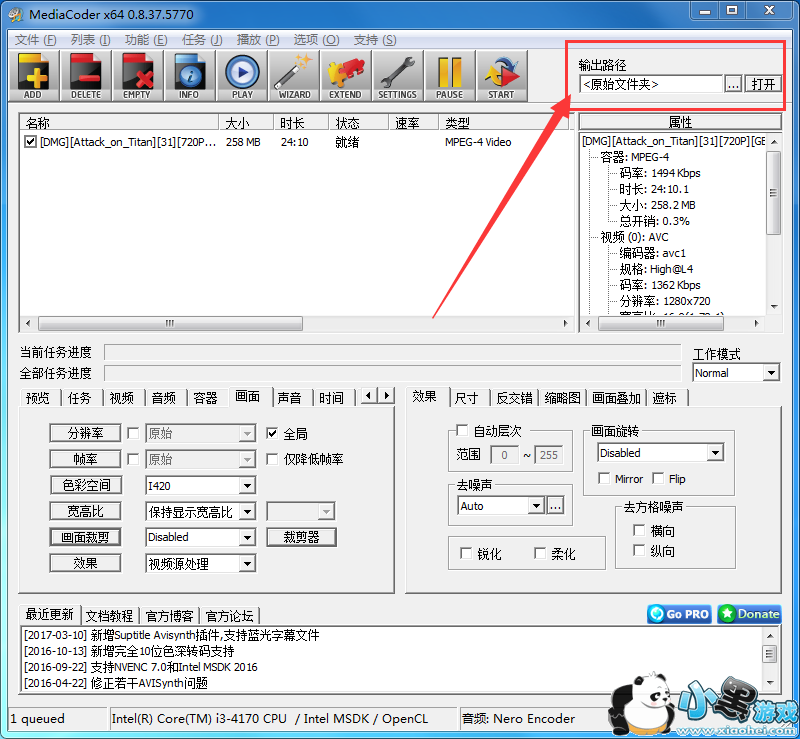The image size is (800, 739).
Task: Click the Donate badge
Action: tap(749, 614)
